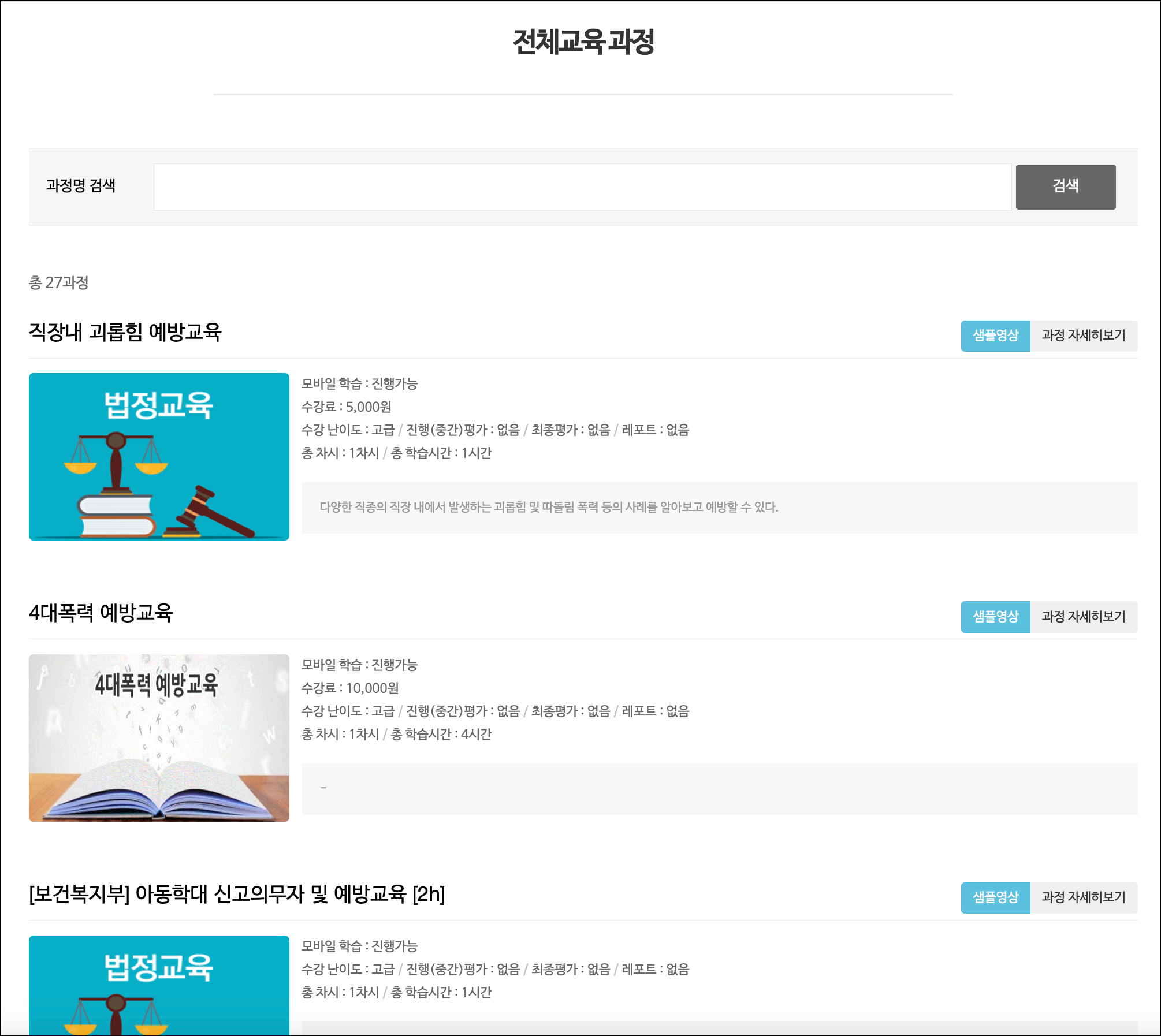This screenshot has width=1161, height=1036.
Task: Click 총 차시 line under 직장내 괴롭힘 예방교육
Action: (x=396, y=453)
